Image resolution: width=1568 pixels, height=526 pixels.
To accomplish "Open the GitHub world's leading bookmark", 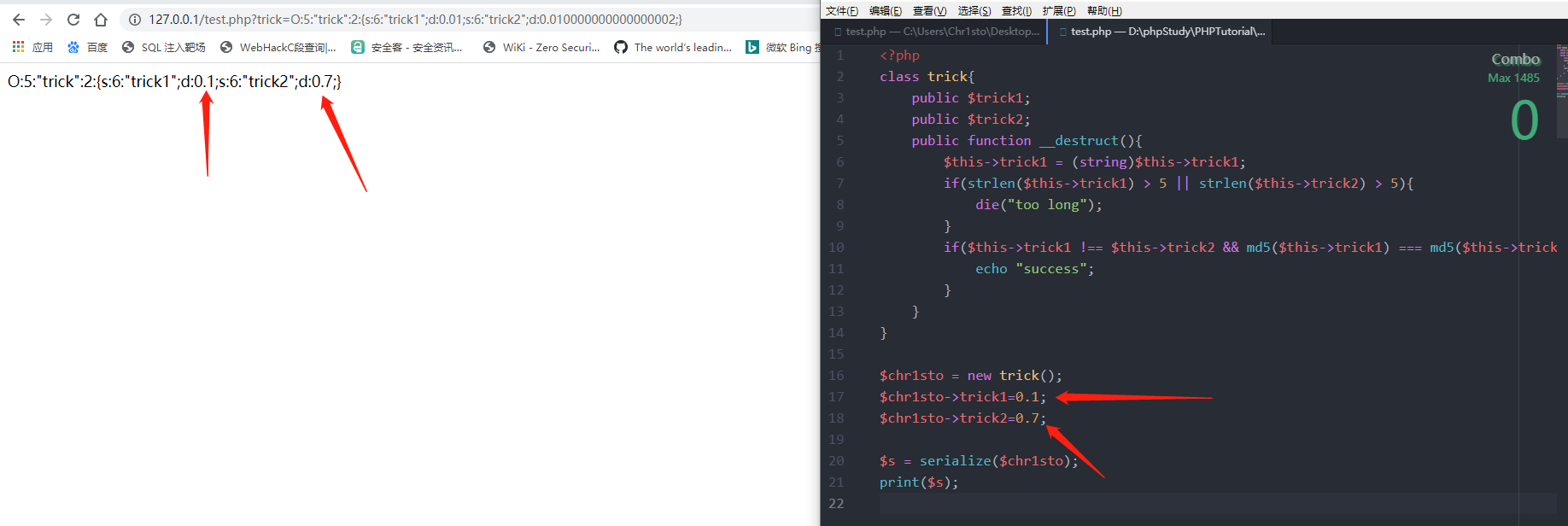I will 673,47.
